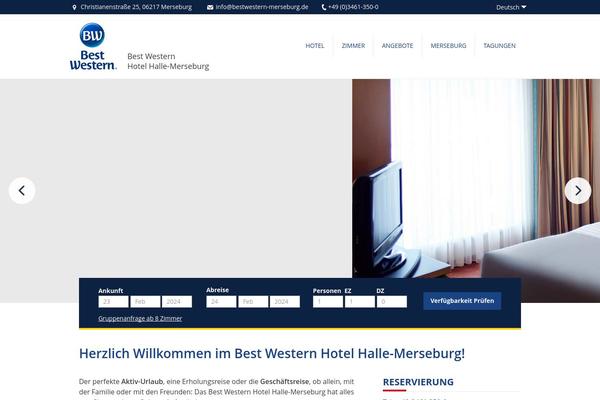Click the Abreise month field
600x400 pixels.
coord(253,302)
